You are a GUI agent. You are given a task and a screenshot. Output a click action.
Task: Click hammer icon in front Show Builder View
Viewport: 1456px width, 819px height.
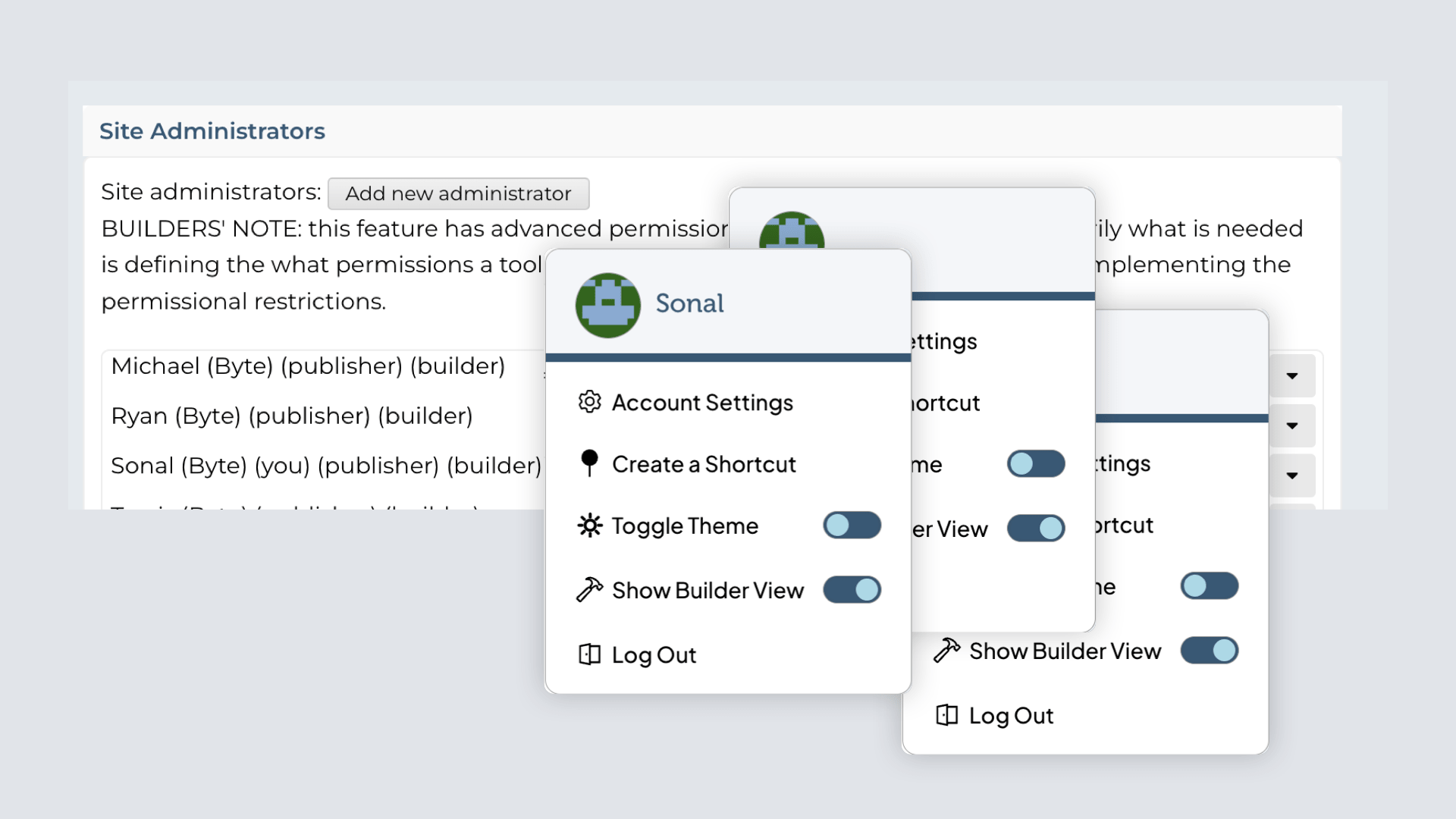[589, 589]
